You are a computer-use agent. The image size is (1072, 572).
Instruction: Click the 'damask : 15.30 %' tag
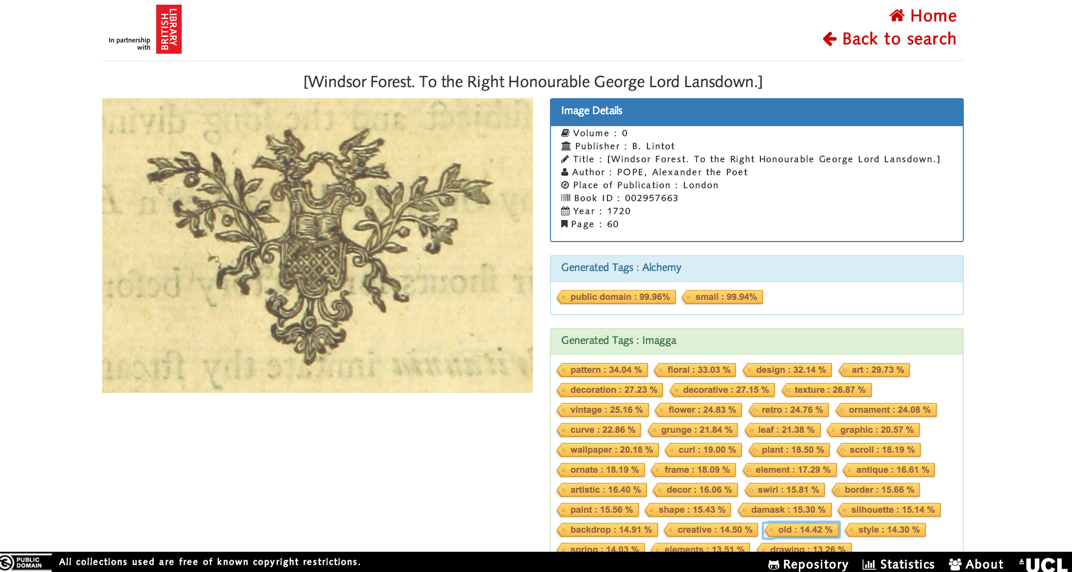(x=786, y=510)
